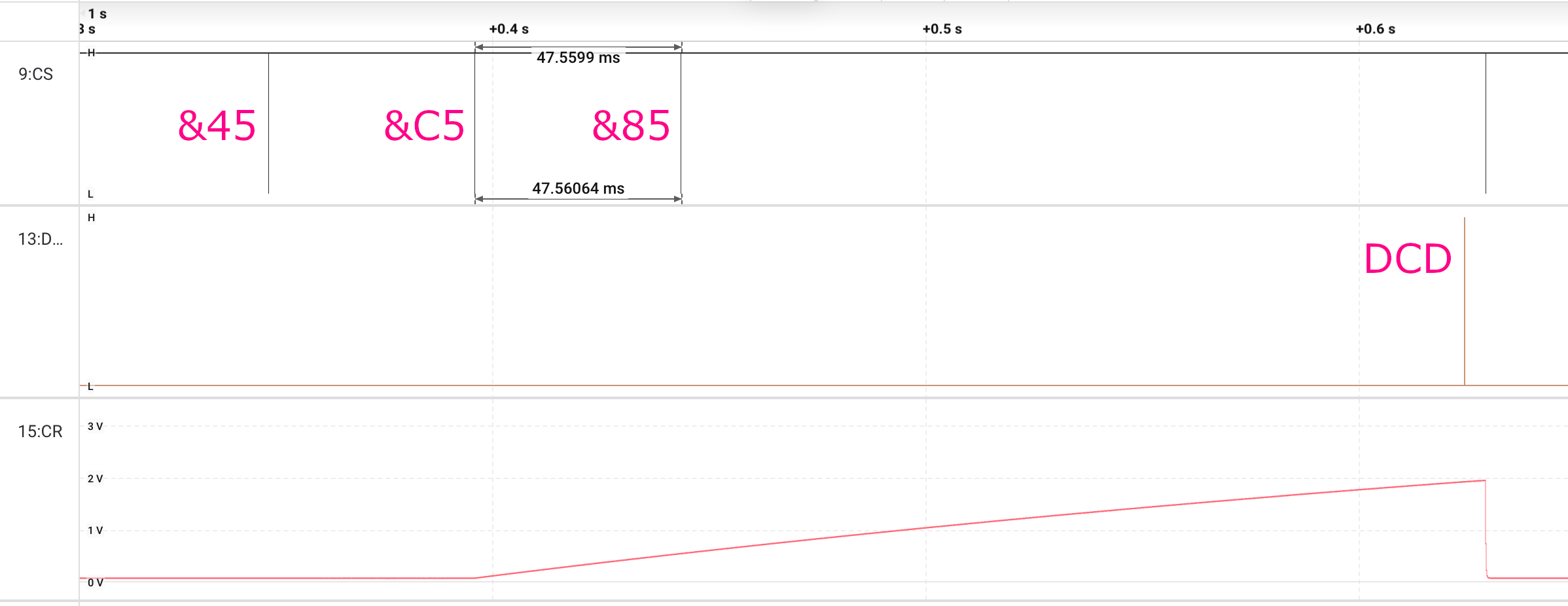Click the last CS pulse after +0.6 s
1568x606 pixels.
click(x=1486, y=123)
